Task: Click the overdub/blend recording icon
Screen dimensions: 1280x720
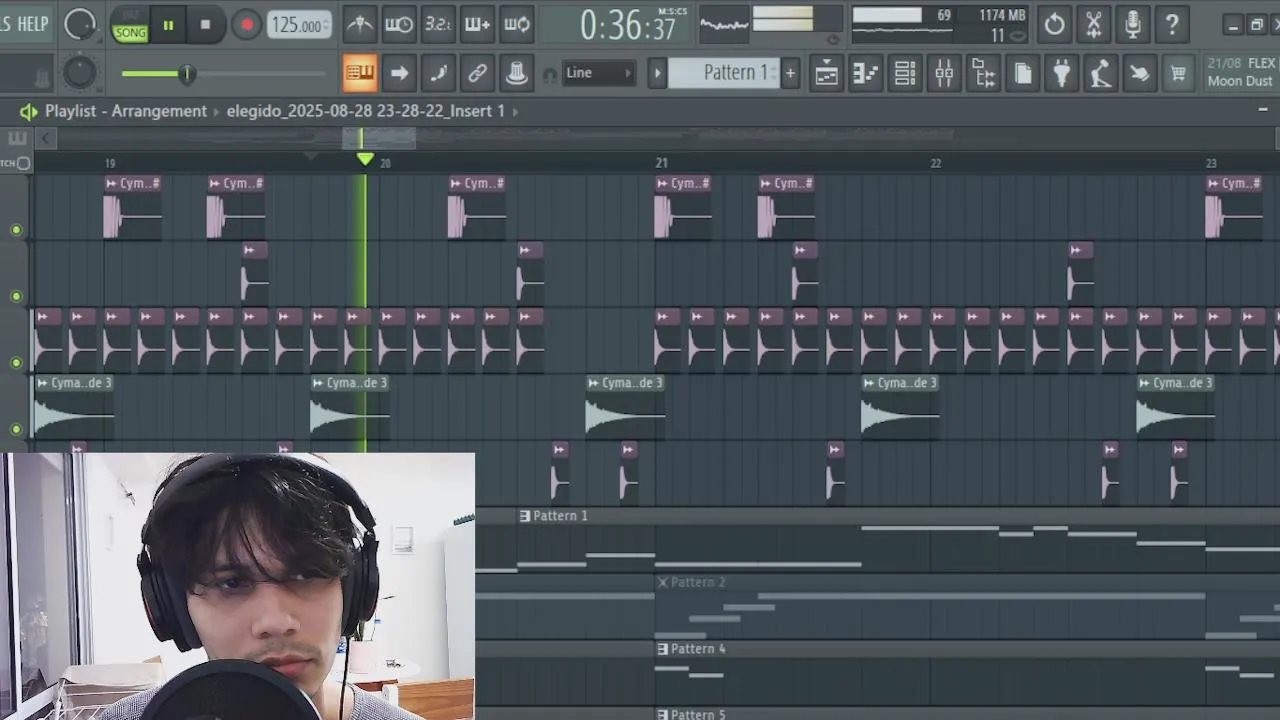Action: click(477, 24)
